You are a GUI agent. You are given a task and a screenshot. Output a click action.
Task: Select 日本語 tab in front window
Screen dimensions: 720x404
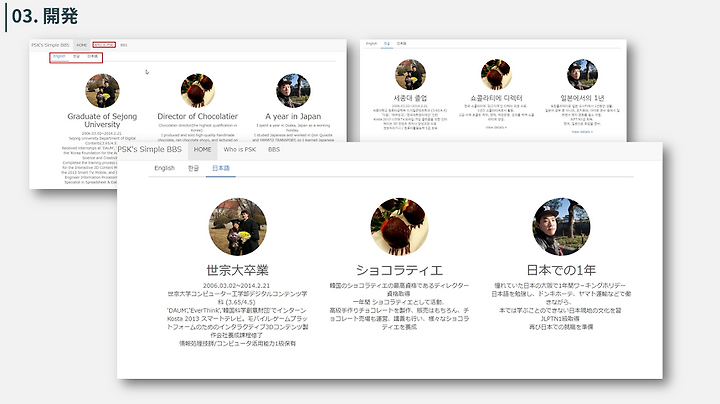(221, 168)
